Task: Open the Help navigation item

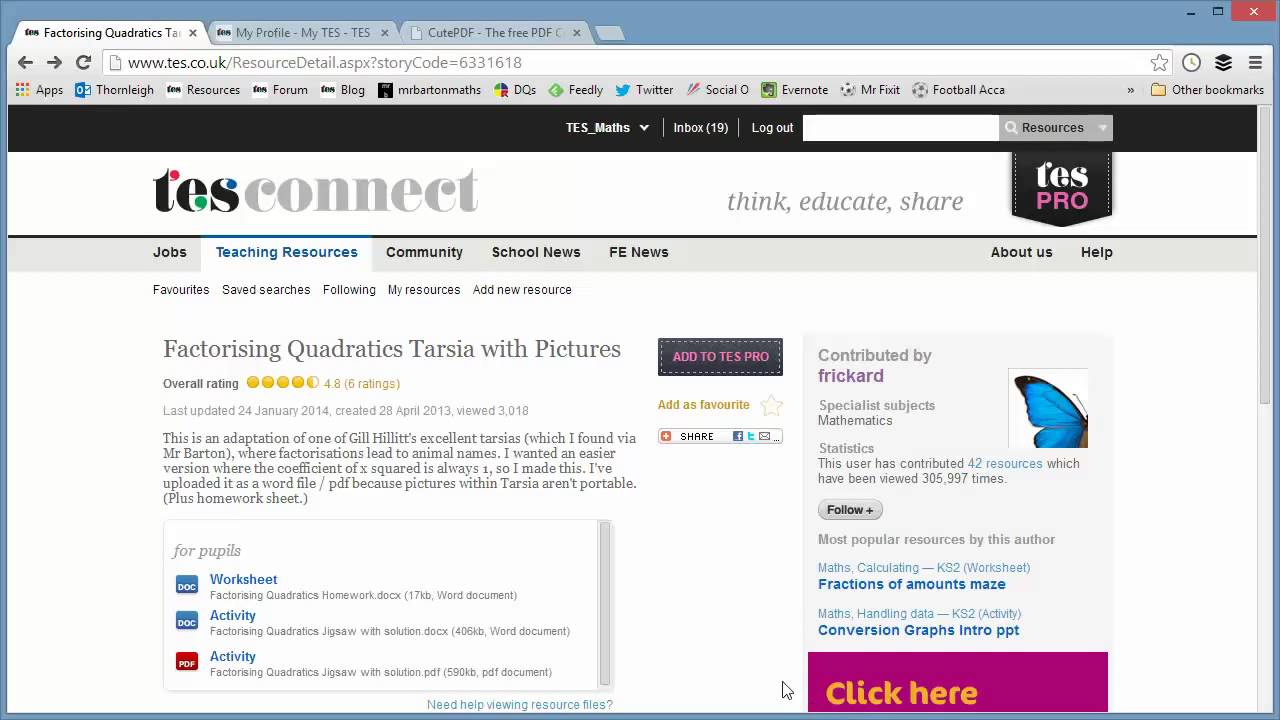Action: click(1097, 252)
